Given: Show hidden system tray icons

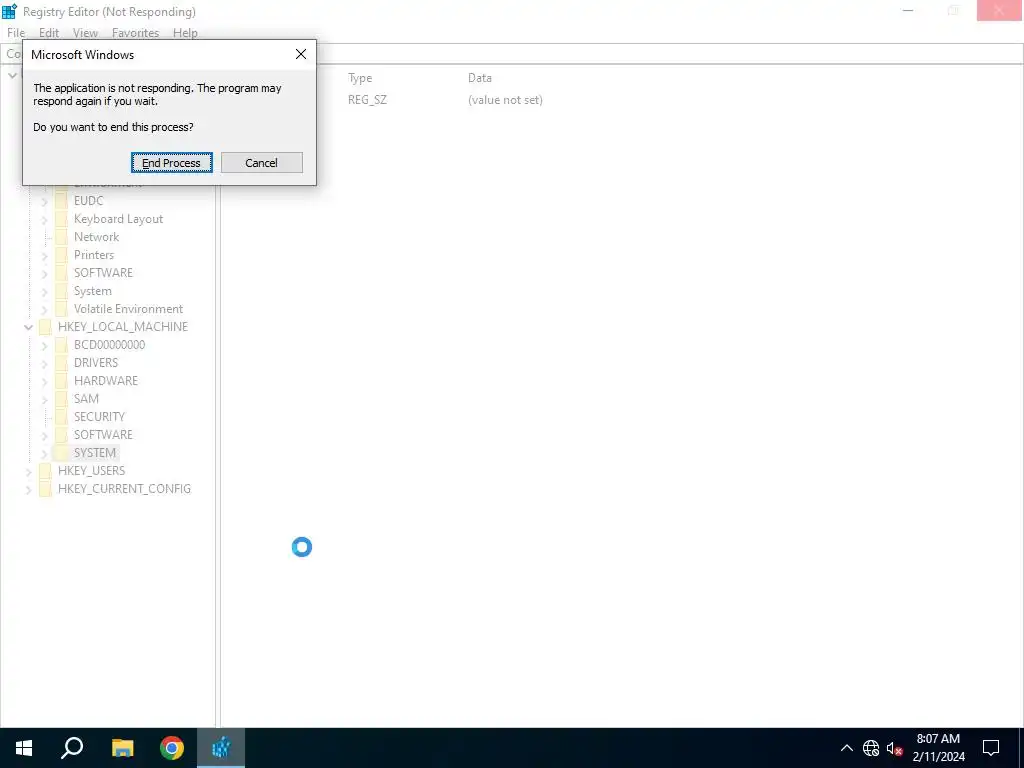Looking at the screenshot, I should tap(846, 748).
